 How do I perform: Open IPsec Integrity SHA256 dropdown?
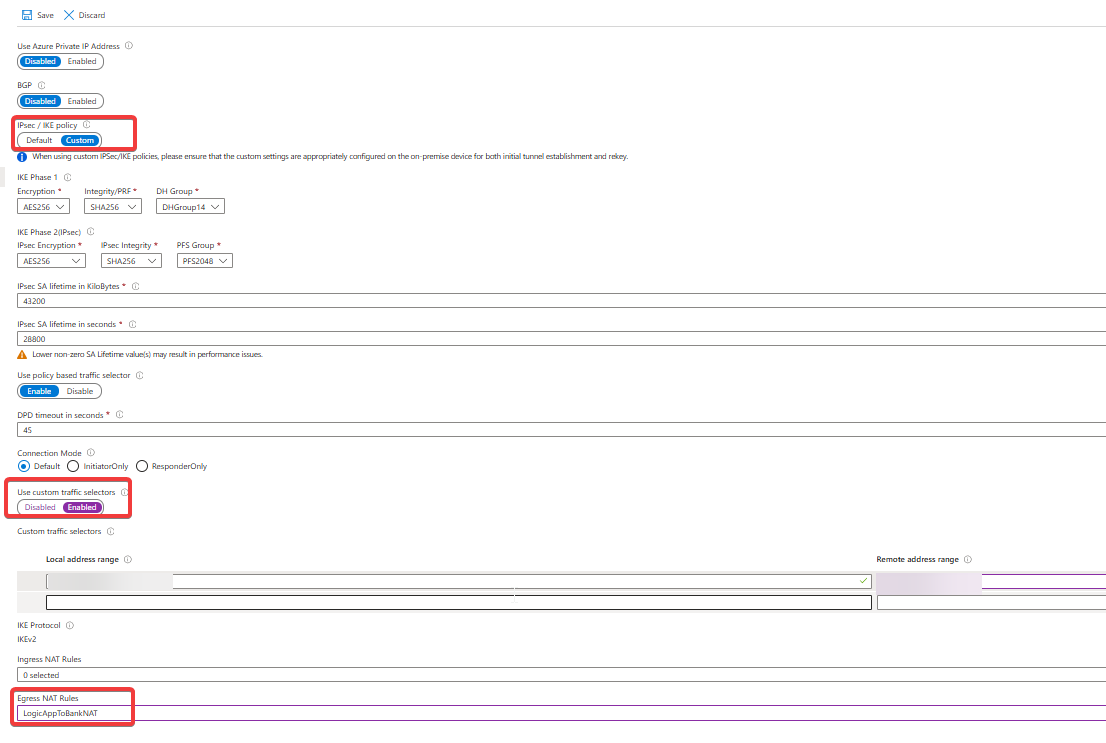click(x=131, y=261)
